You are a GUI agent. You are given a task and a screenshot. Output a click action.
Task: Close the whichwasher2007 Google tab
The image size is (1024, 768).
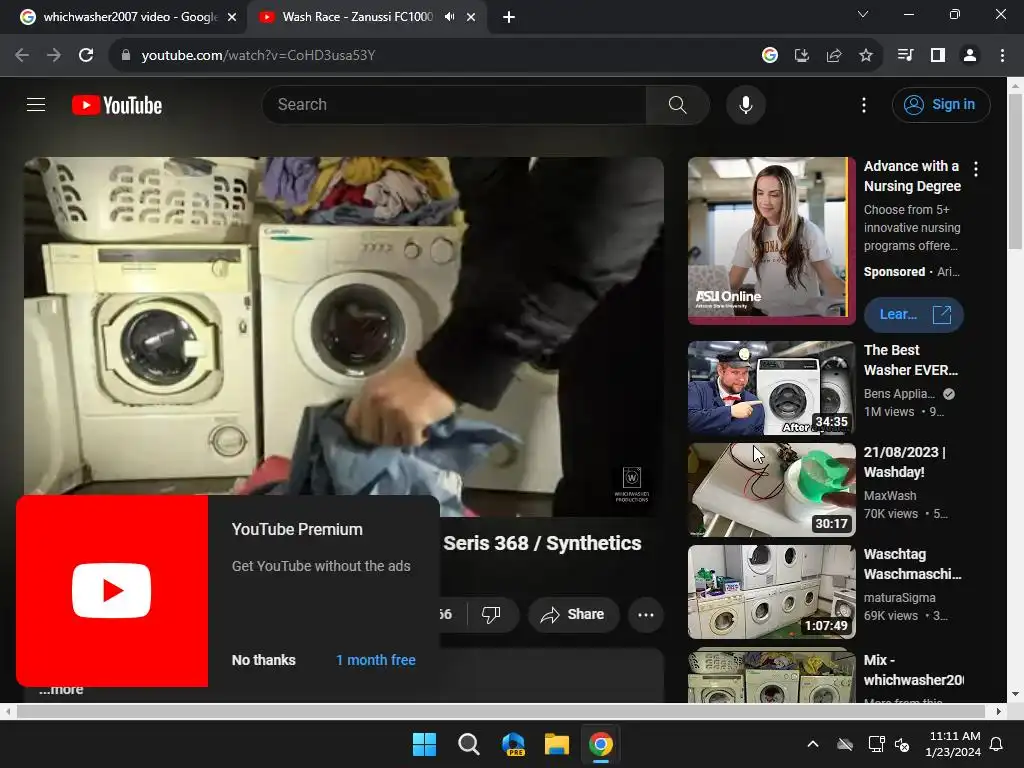coord(232,18)
